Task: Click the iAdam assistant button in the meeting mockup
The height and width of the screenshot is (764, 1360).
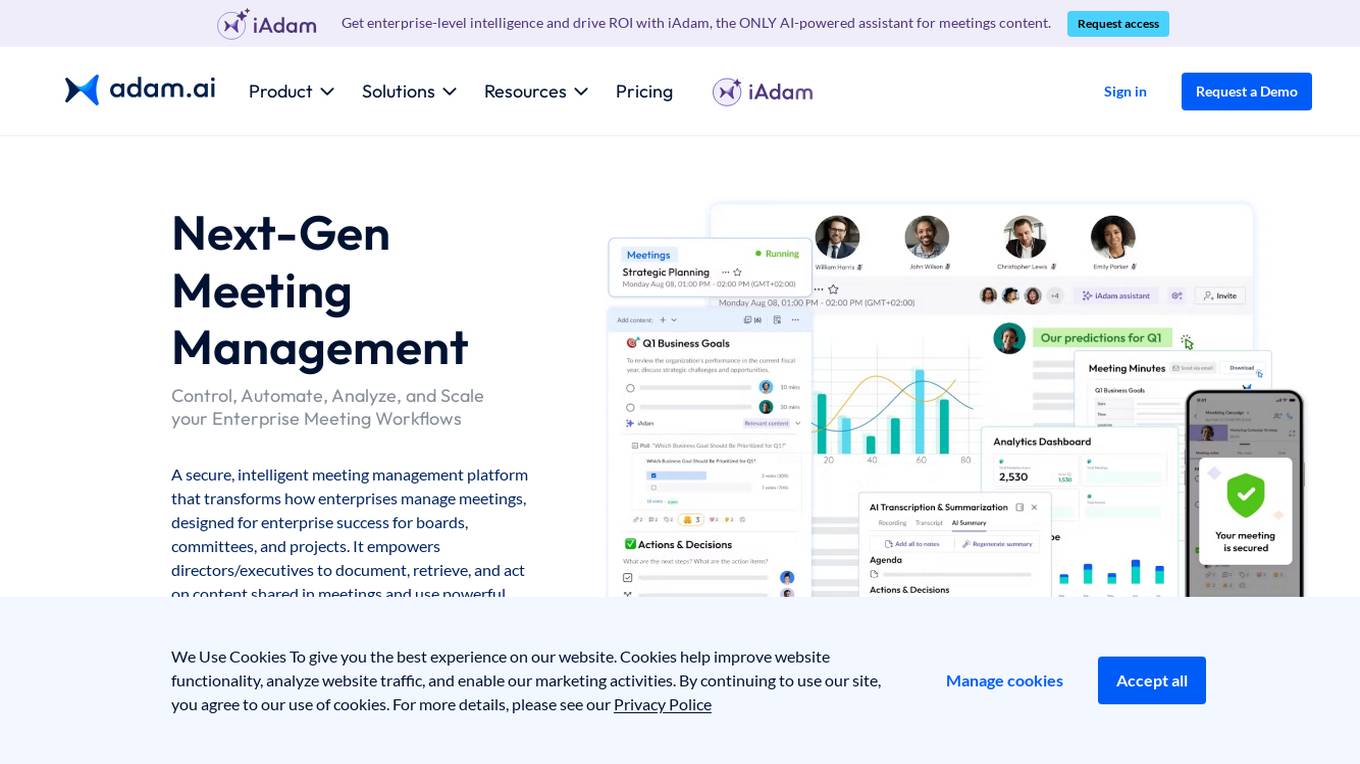Action: point(1116,296)
